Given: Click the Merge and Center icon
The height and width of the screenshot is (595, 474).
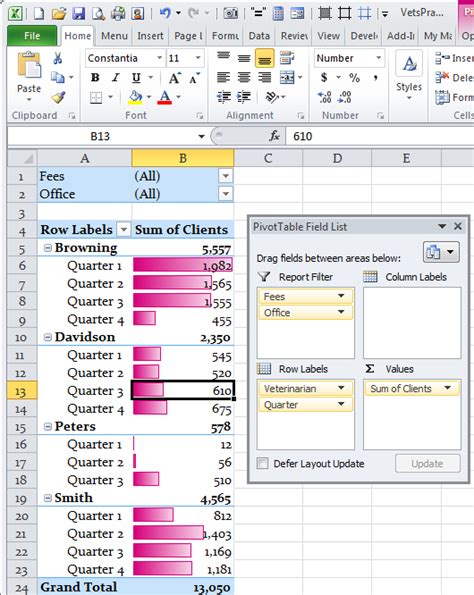Looking at the screenshot, I should 287,77.
